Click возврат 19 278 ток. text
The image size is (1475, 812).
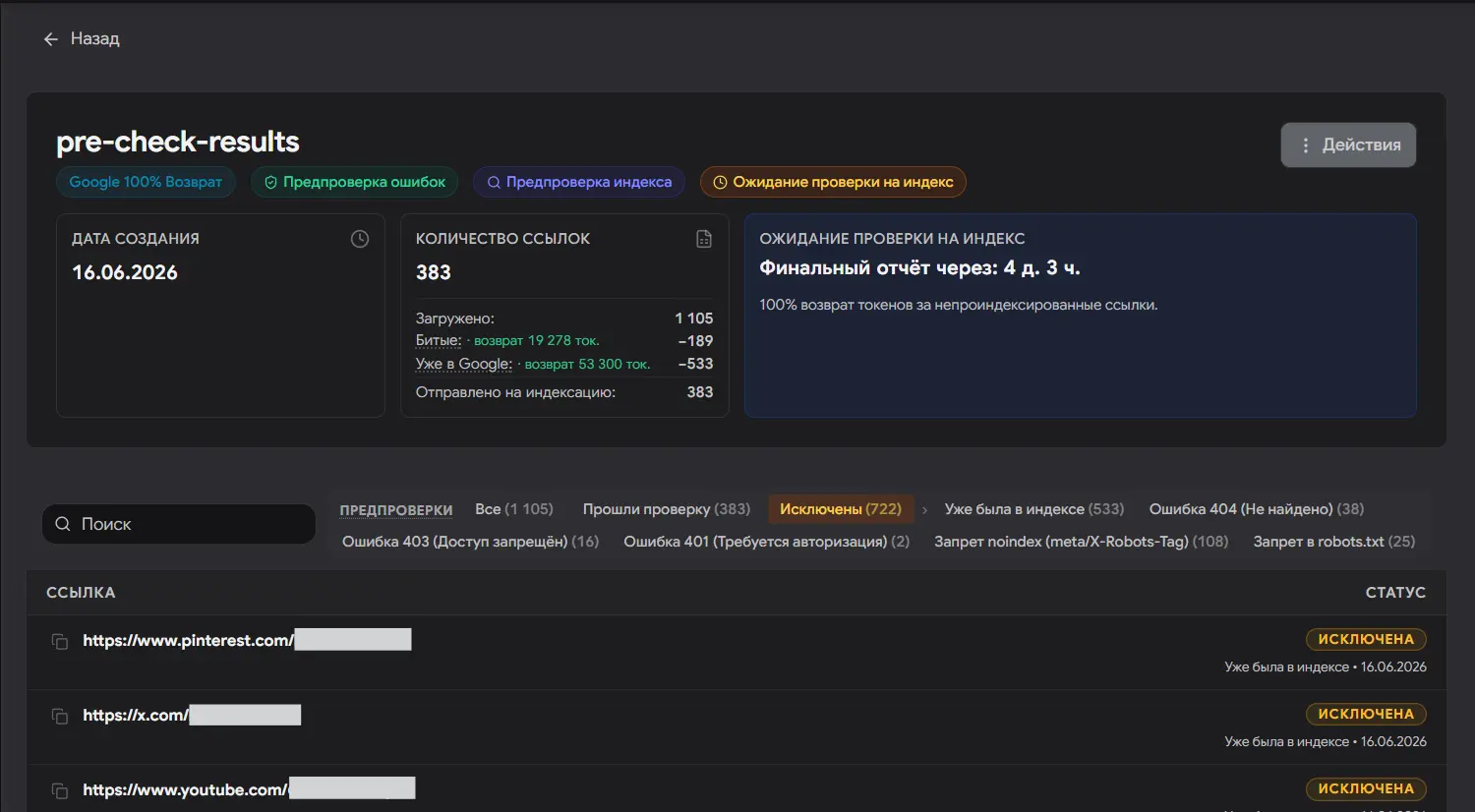coord(536,340)
